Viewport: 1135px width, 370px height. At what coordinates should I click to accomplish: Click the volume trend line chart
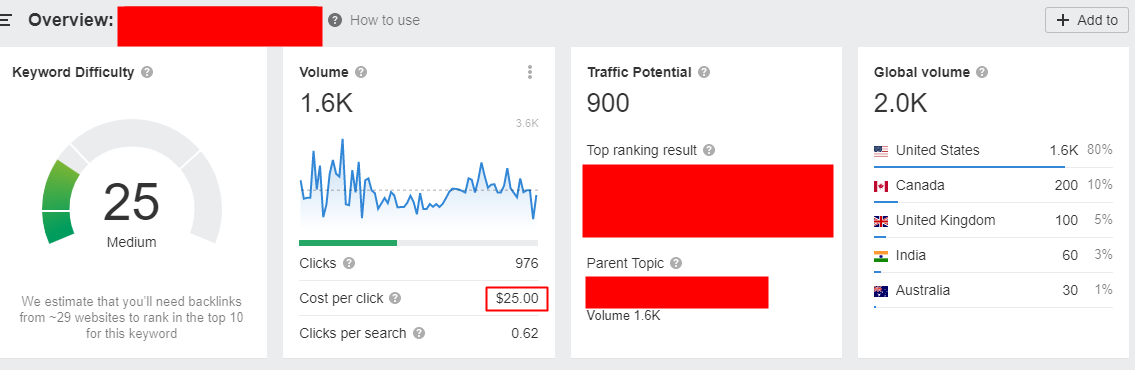pyautogui.click(x=418, y=181)
